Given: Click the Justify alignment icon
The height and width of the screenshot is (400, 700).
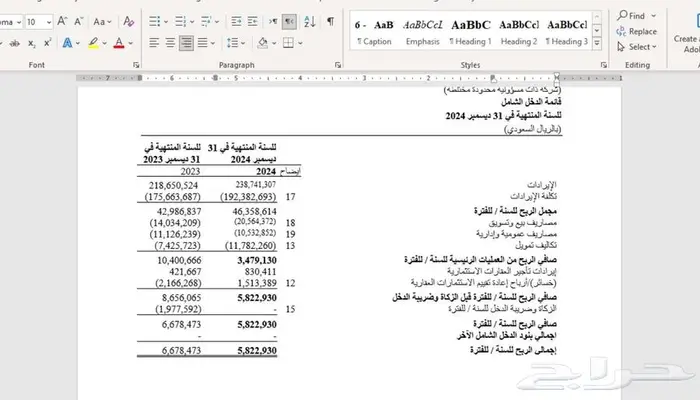Looking at the screenshot, I should pyautogui.click(x=203, y=43).
